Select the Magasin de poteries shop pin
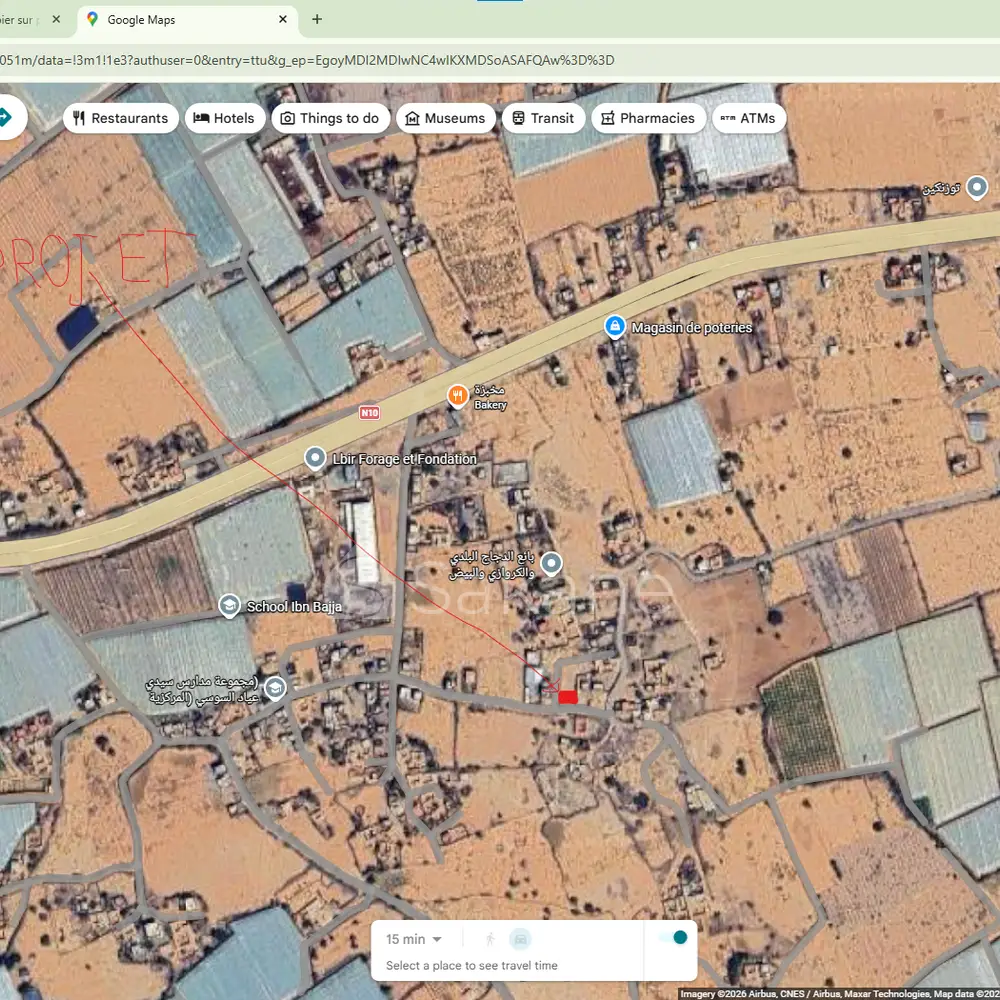This screenshot has width=1000, height=1000. pyautogui.click(x=615, y=327)
